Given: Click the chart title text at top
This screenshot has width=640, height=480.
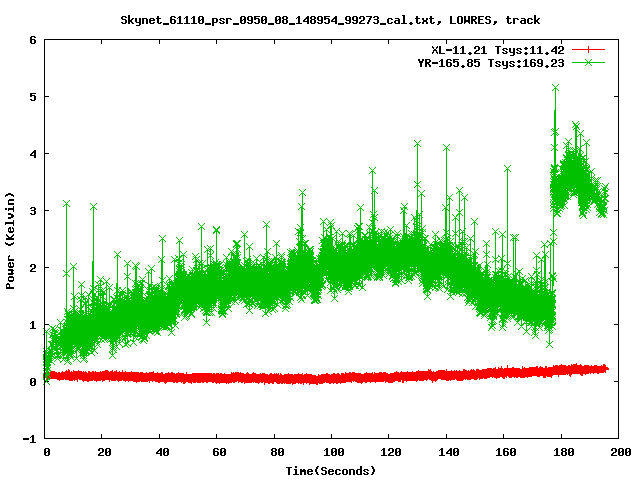Looking at the screenshot, I should tap(330, 20).
